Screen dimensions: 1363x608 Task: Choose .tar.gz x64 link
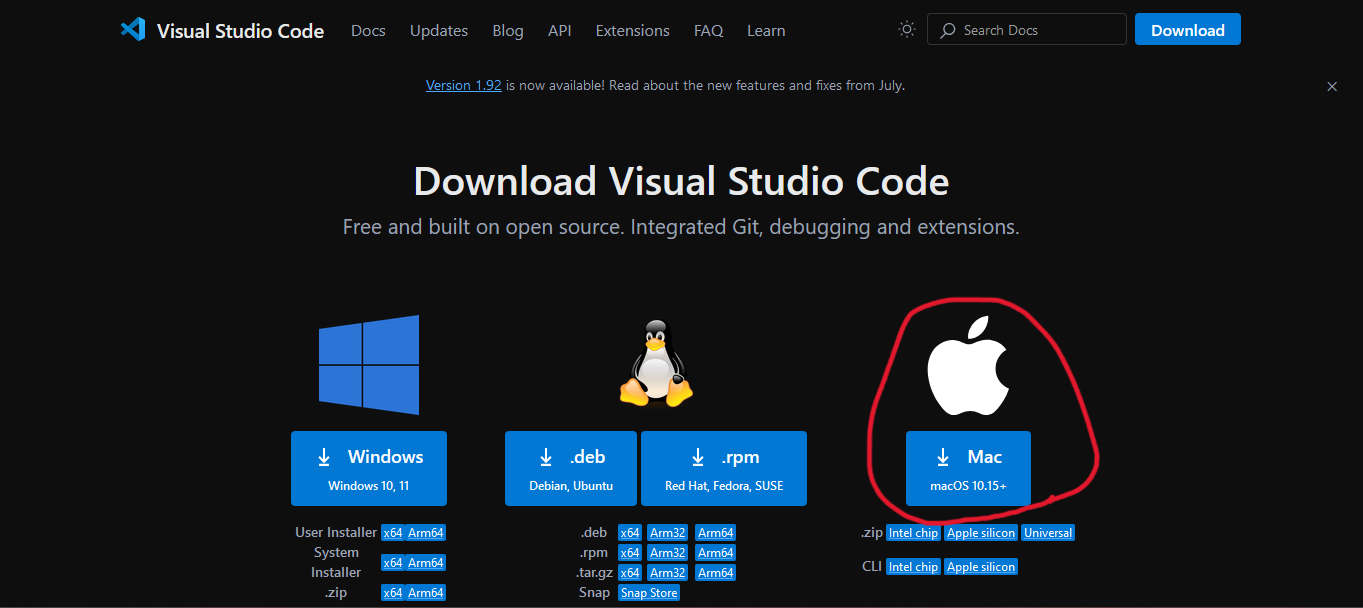point(630,573)
